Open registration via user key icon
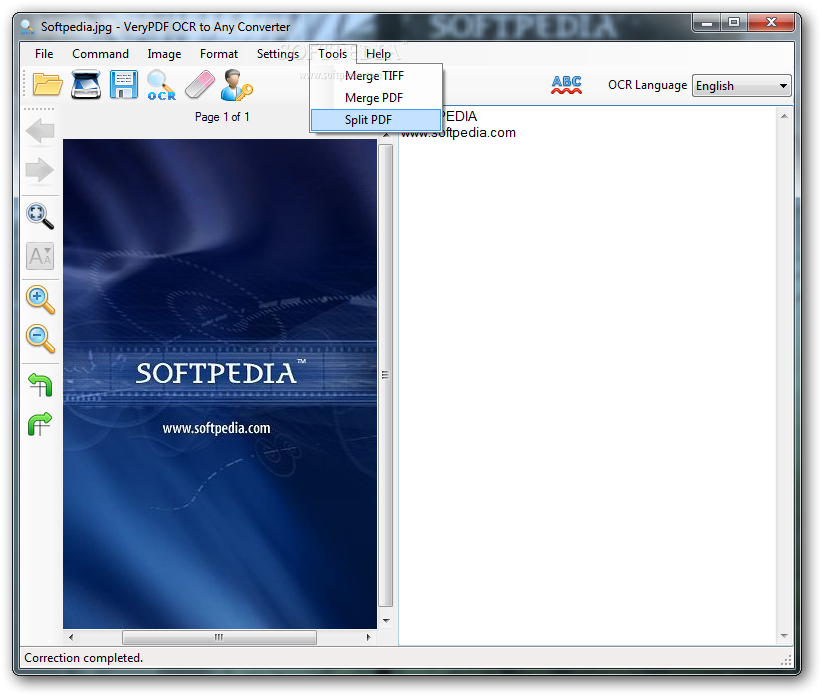822x696 pixels. (236, 85)
